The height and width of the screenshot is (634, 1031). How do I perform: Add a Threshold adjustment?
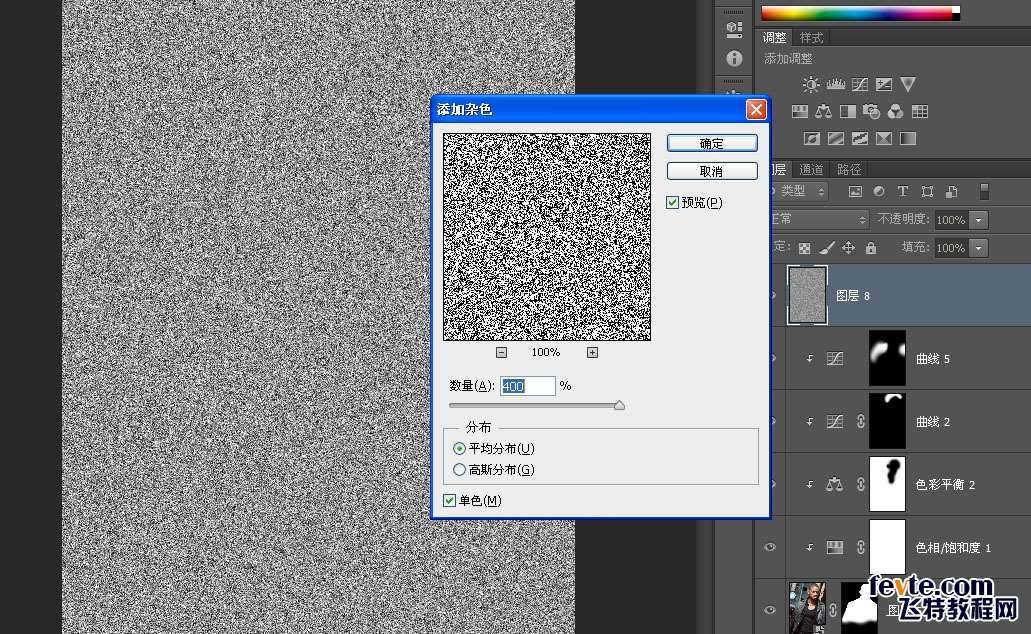click(860, 138)
